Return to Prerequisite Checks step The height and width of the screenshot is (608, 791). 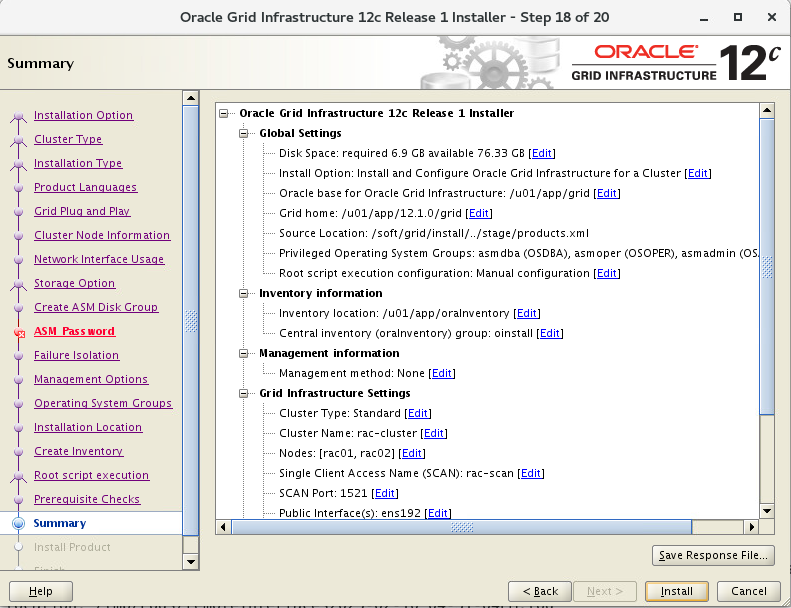coord(87,499)
